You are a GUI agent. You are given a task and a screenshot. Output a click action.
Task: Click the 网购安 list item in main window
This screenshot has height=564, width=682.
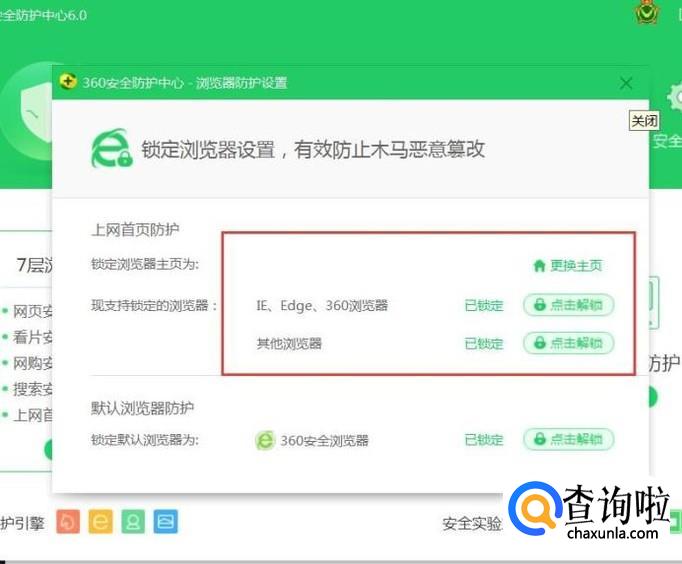[33, 363]
